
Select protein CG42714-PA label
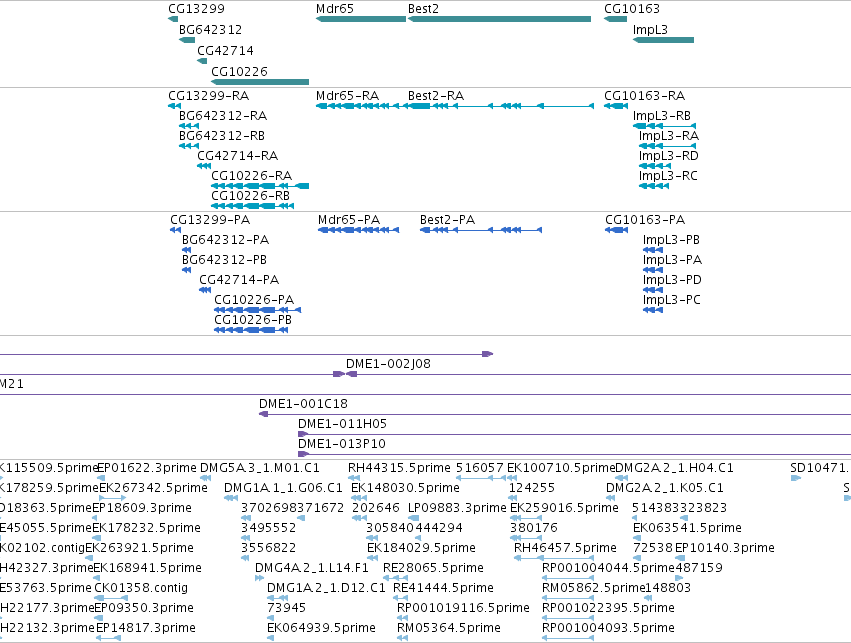click(239, 281)
